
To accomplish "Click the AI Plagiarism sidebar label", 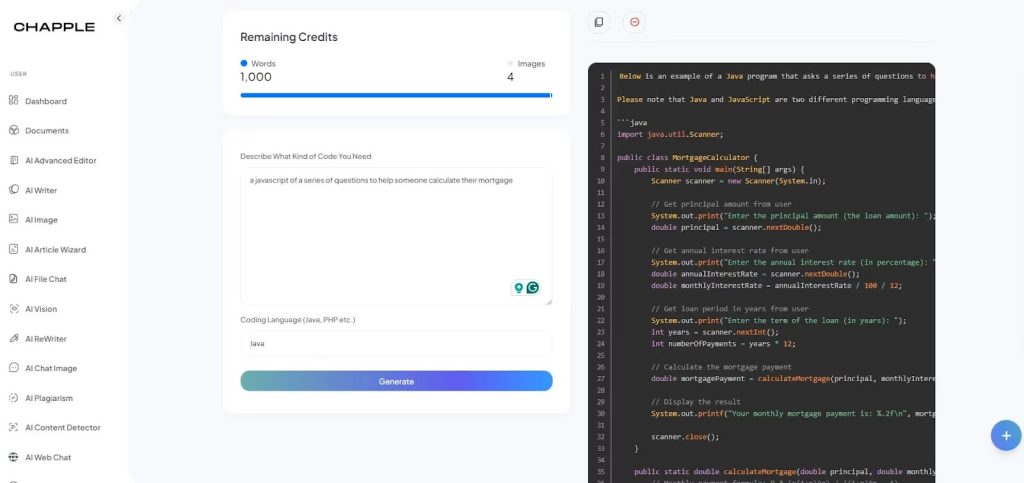I will click(x=49, y=398).
